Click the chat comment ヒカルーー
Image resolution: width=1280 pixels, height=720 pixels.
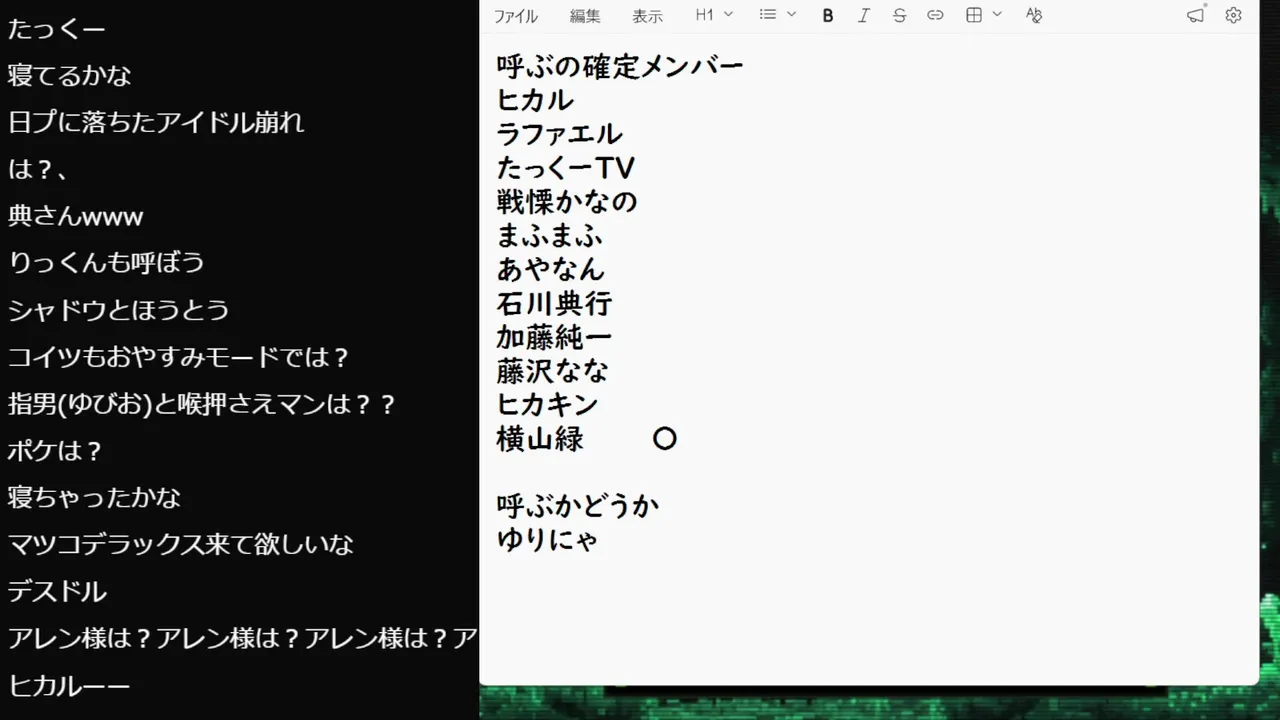69,685
